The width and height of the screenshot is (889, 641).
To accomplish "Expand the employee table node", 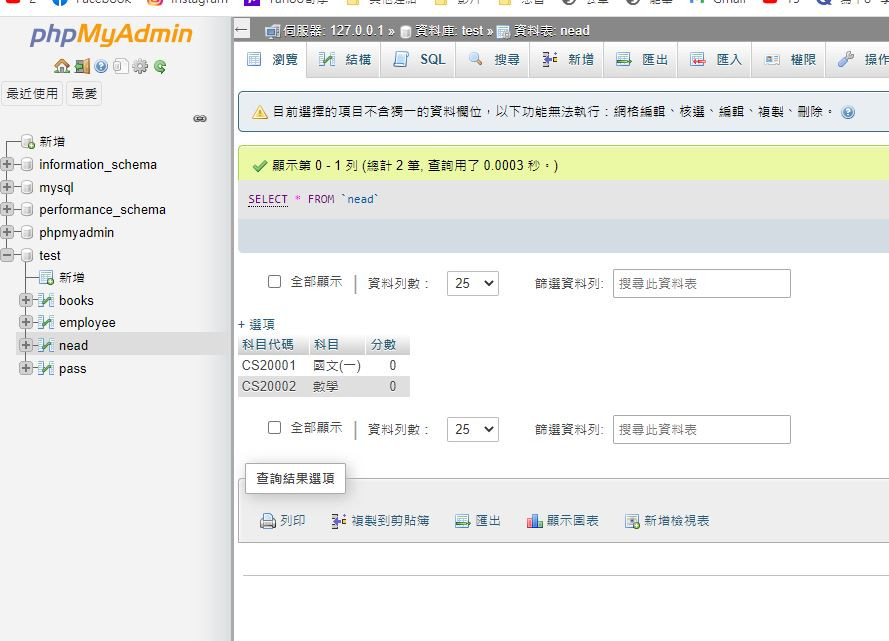I will pyautogui.click(x=26, y=322).
